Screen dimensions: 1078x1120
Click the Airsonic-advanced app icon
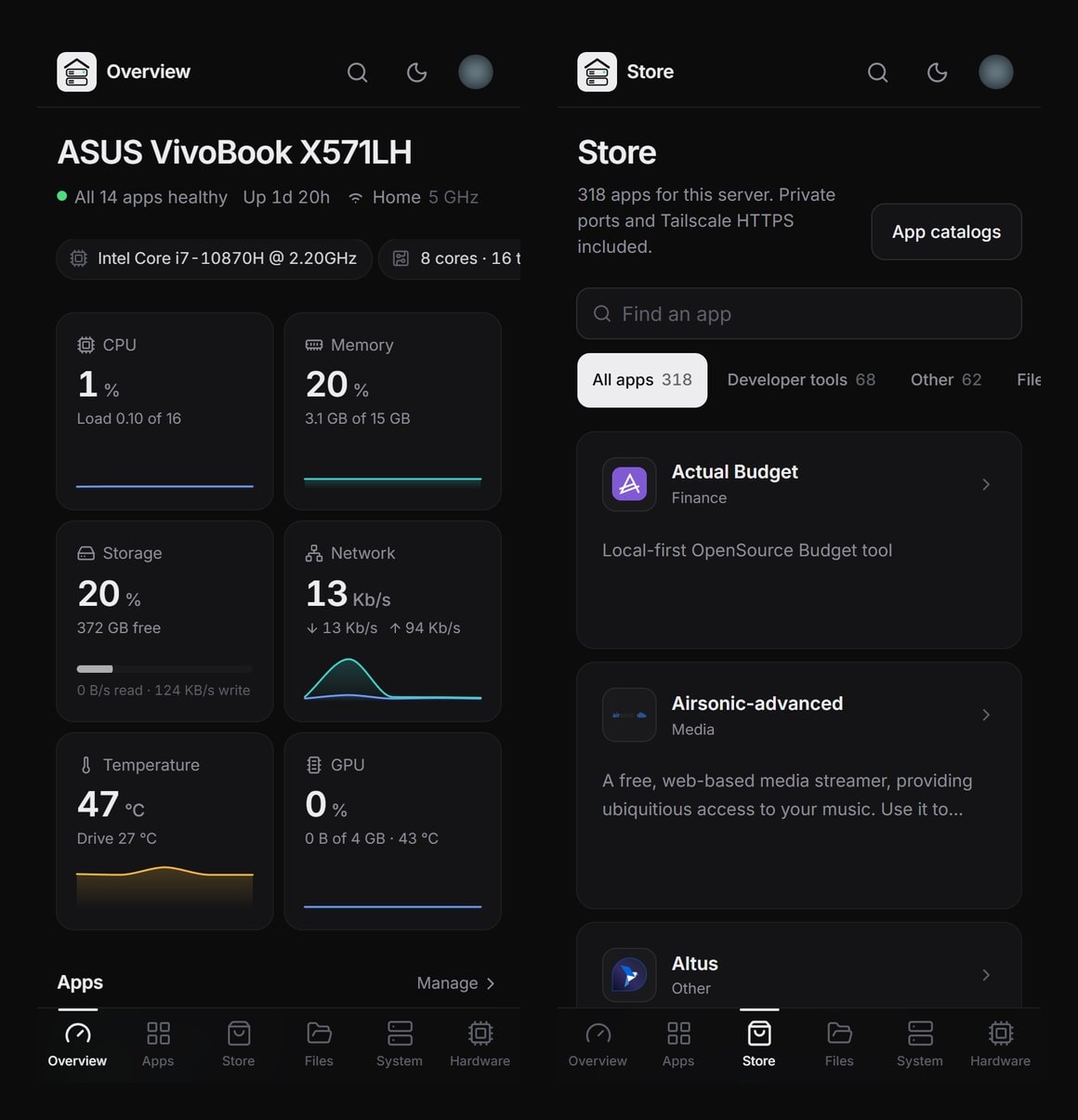click(629, 715)
